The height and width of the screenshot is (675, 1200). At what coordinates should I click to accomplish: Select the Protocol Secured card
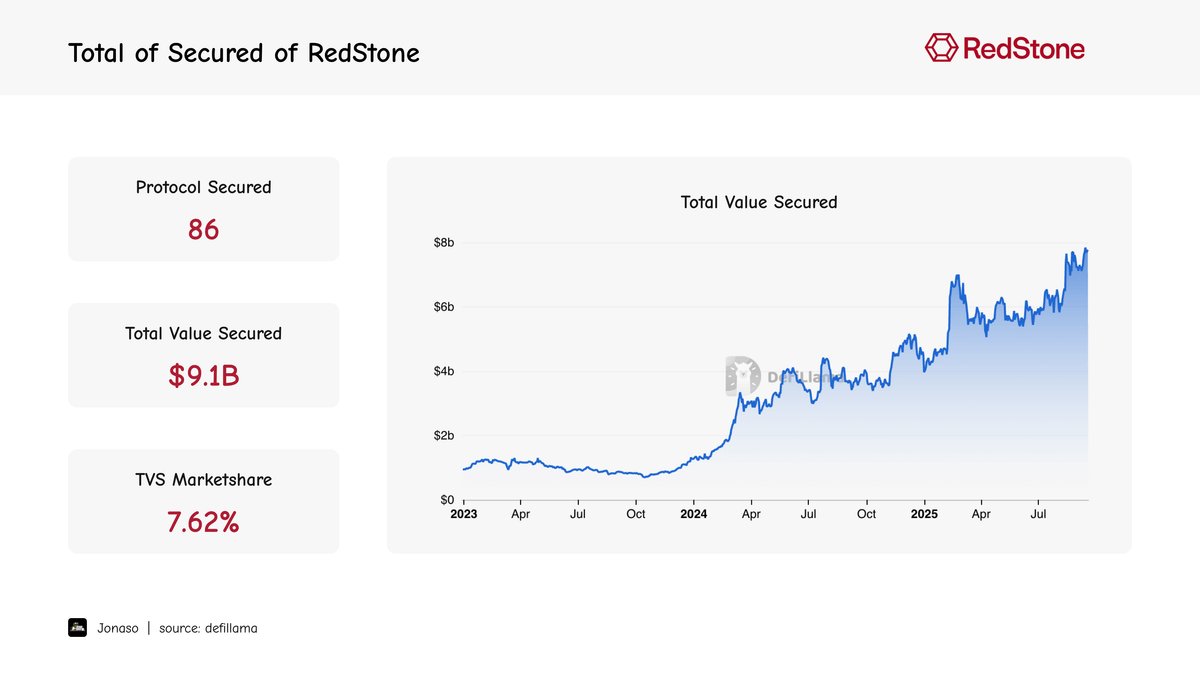203,209
